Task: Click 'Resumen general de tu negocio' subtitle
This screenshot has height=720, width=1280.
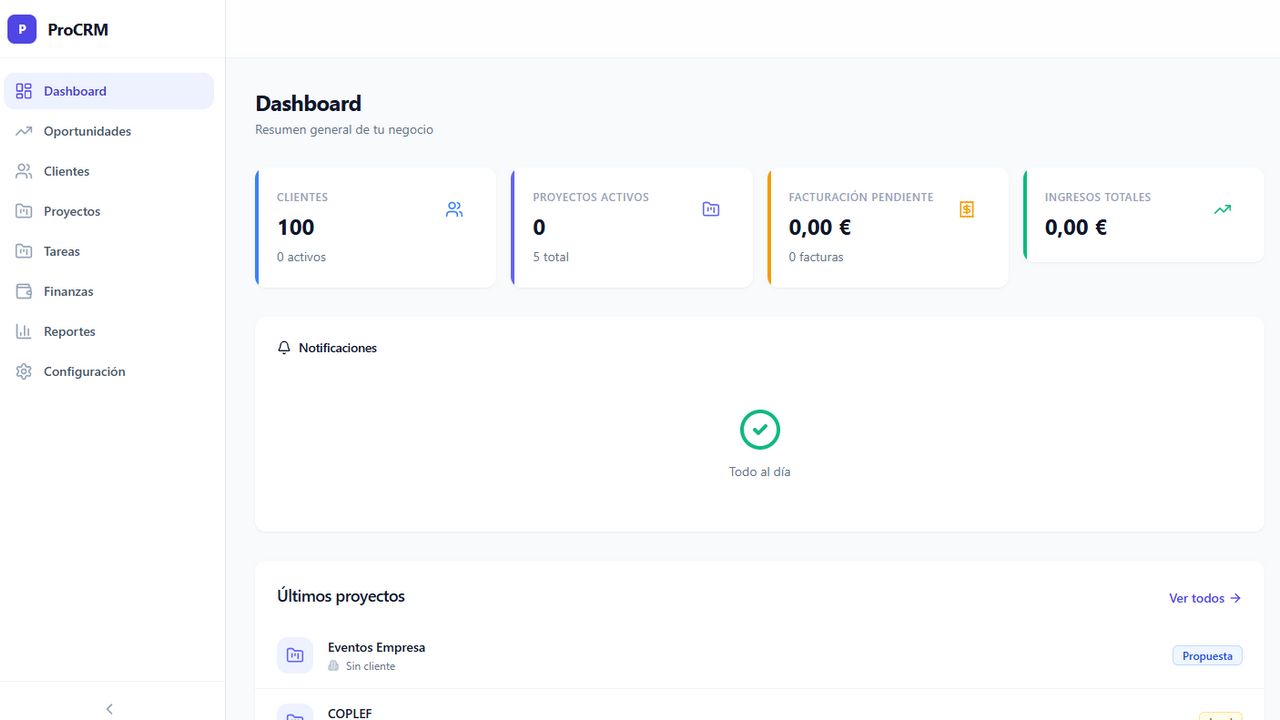Action: point(344,130)
